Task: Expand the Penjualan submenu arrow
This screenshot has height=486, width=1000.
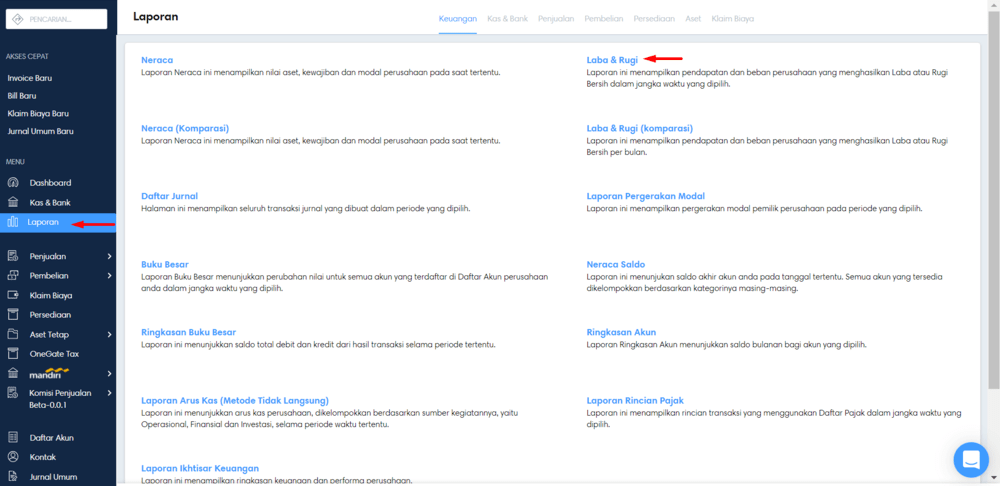Action: (109, 256)
